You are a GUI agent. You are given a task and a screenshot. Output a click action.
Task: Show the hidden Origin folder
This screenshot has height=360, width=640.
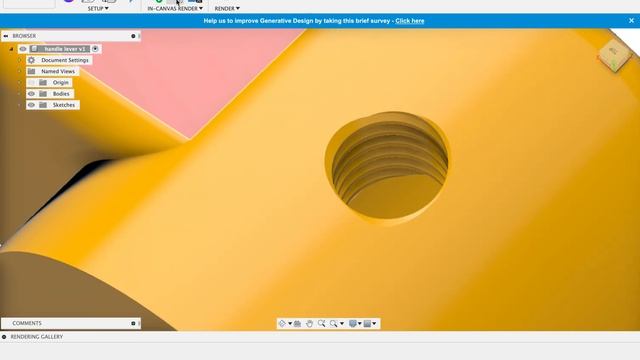pyautogui.click(x=31, y=82)
